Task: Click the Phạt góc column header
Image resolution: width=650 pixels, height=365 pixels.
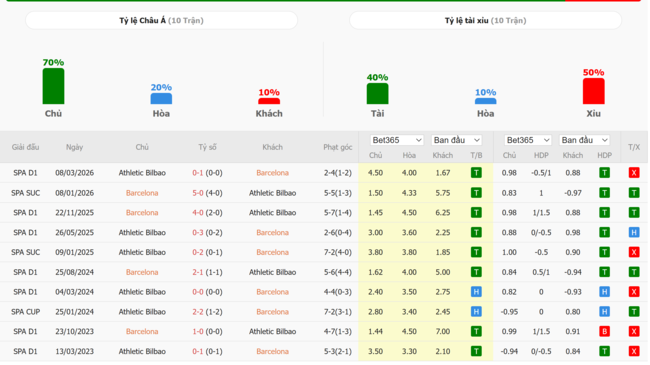Action: tap(337, 147)
